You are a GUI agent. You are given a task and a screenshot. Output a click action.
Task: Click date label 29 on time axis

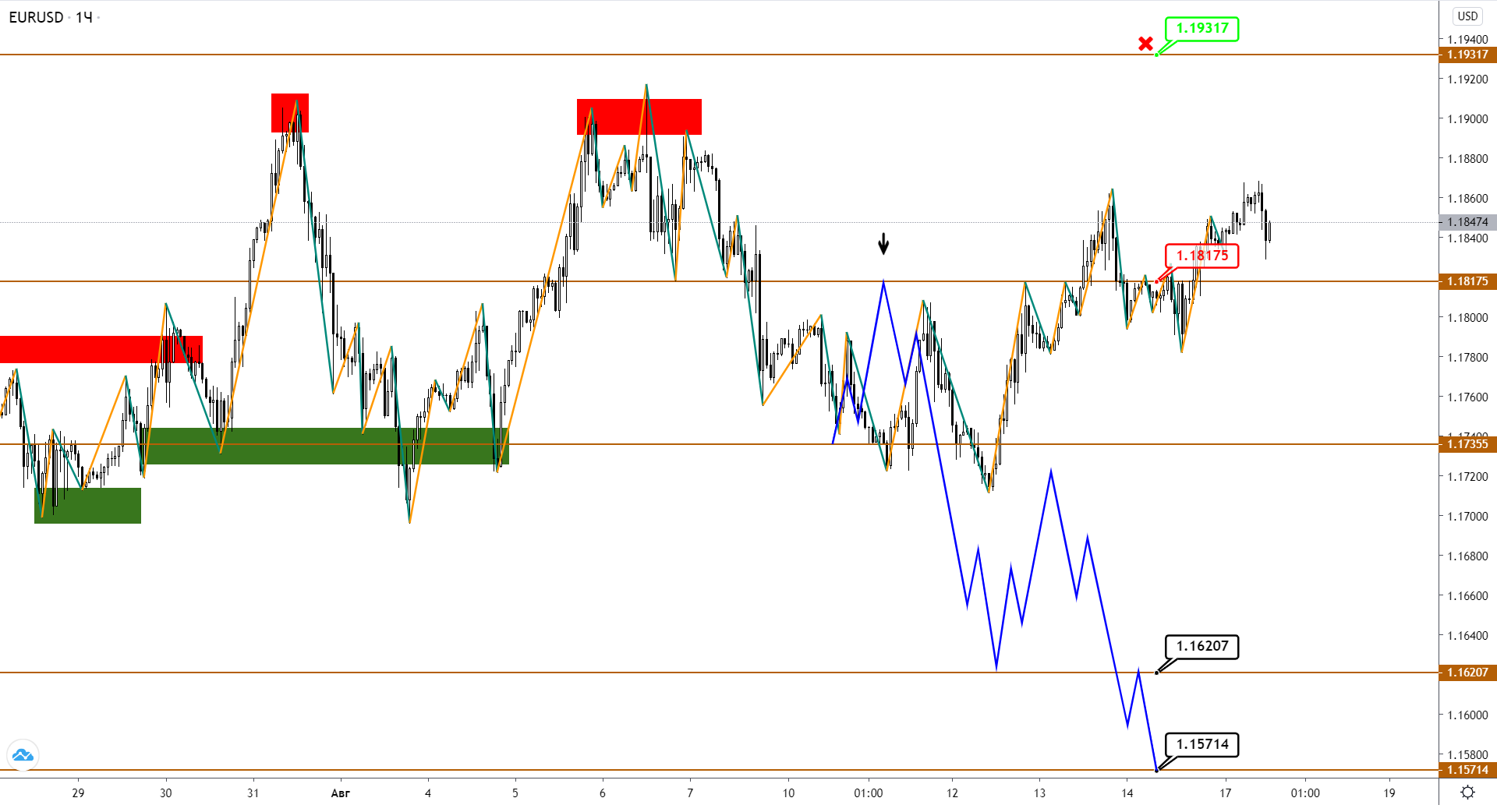(78, 793)
